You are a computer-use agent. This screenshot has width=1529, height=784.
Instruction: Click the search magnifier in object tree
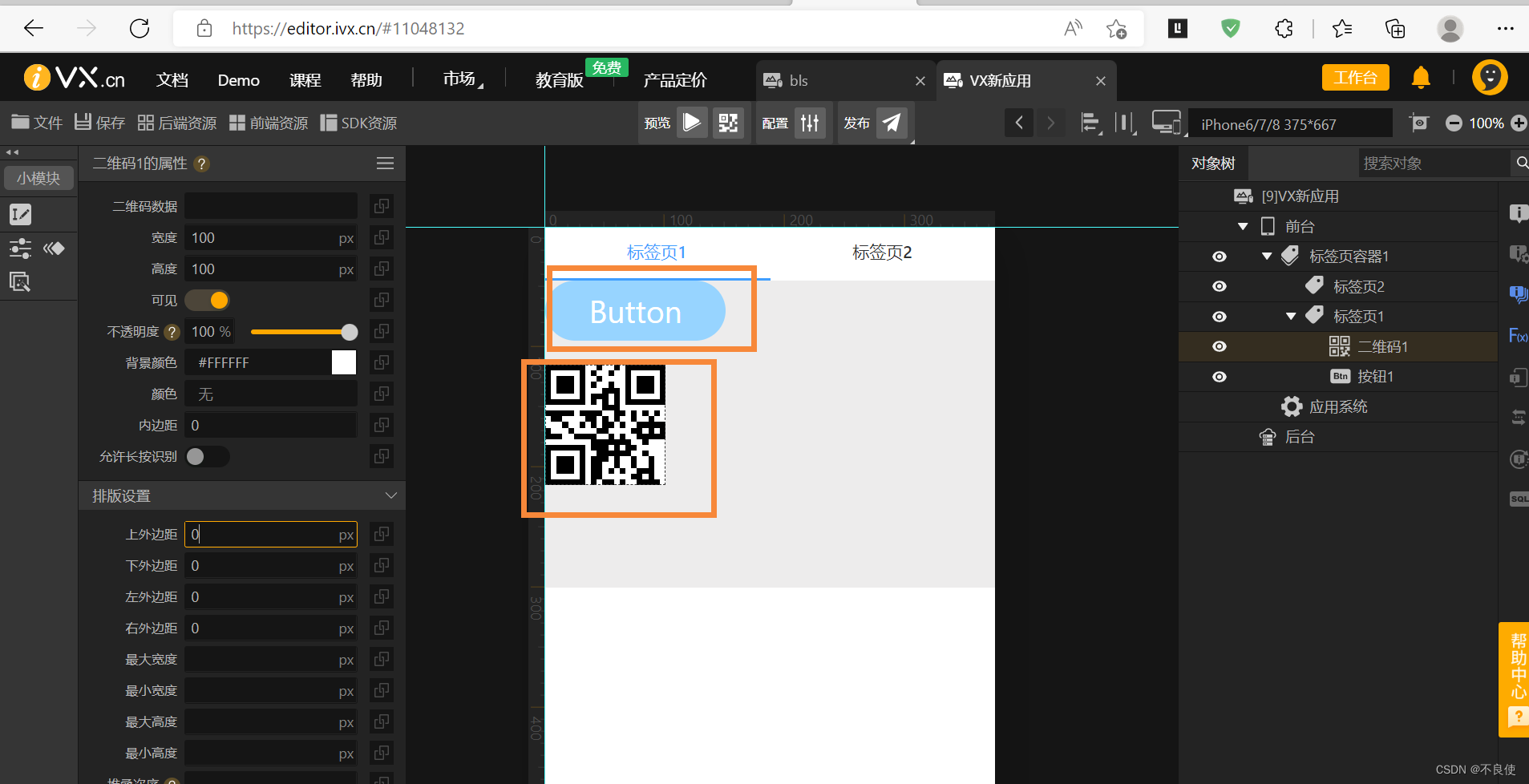pyautogui.click(x=1521, y=163)
